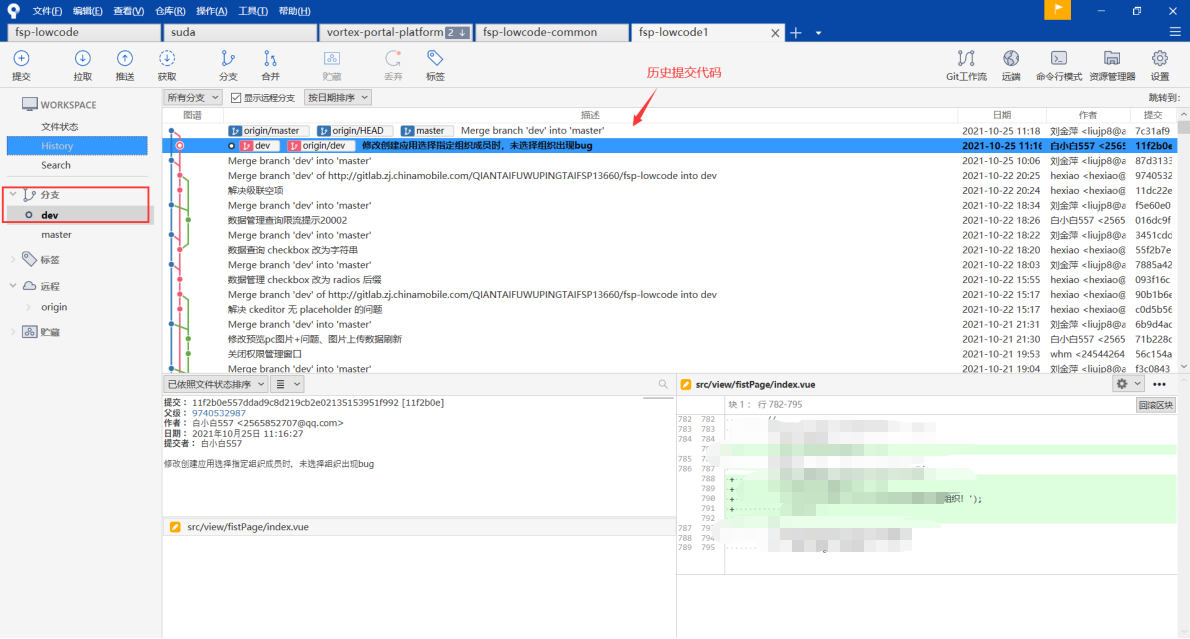1190x639 pixels.
Task: Expand the origin remote node
Action: 29,307
